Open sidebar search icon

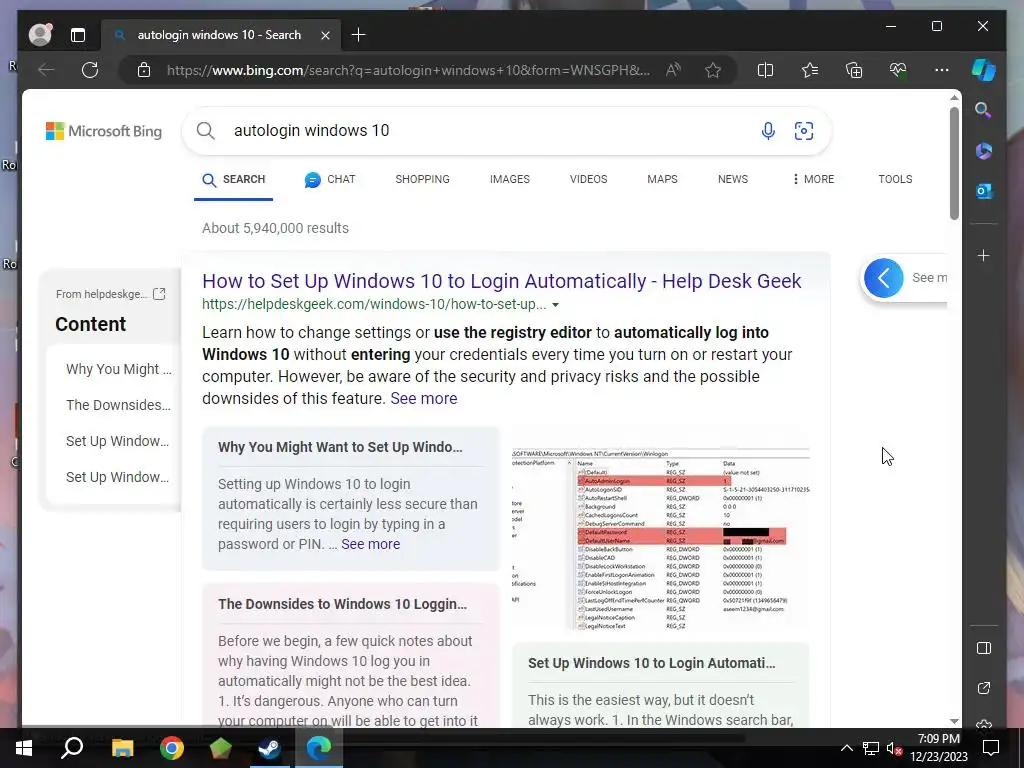984,110
